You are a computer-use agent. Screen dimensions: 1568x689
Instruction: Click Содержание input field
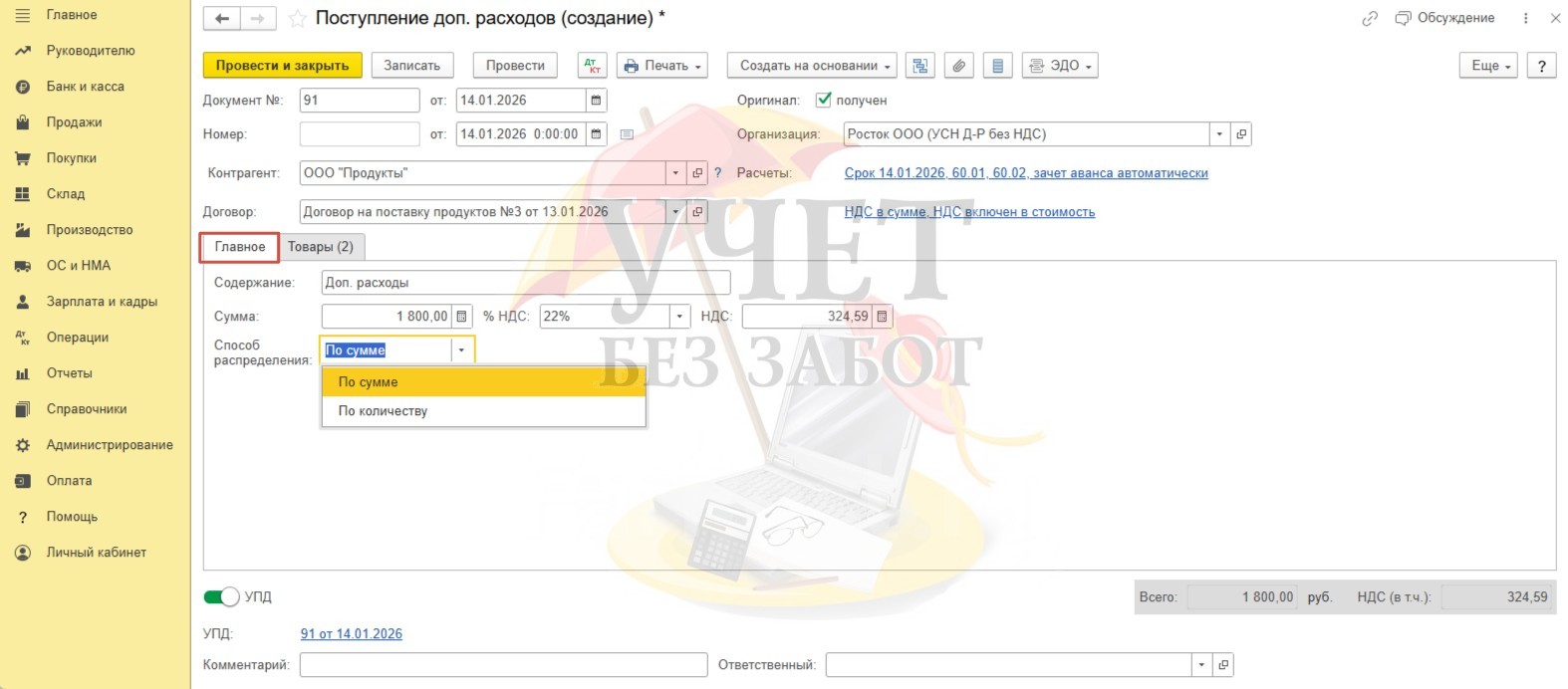coord(526,283)
